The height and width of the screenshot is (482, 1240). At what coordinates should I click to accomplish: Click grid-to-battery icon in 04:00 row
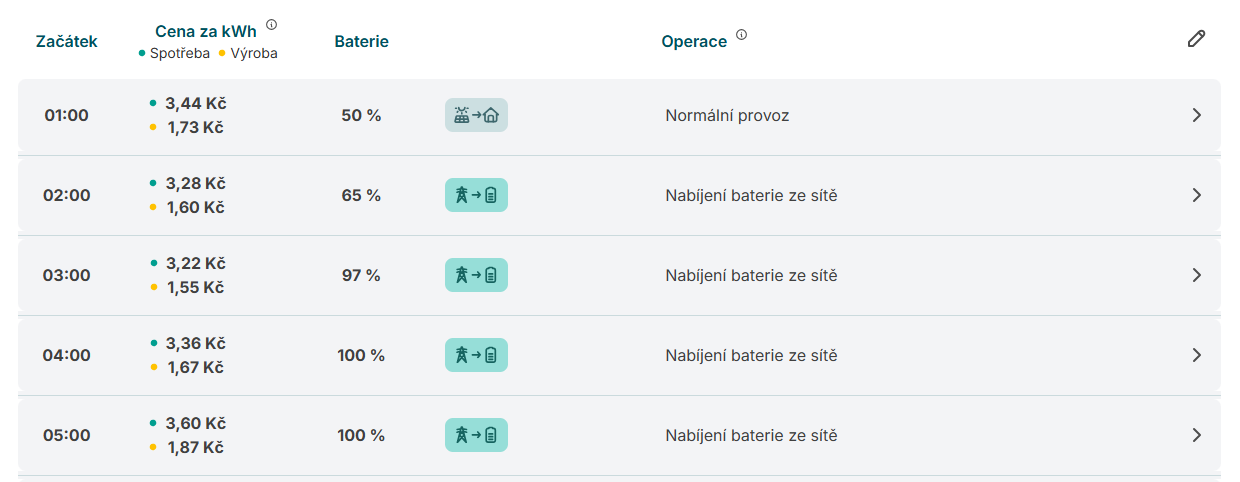[476, 355]
